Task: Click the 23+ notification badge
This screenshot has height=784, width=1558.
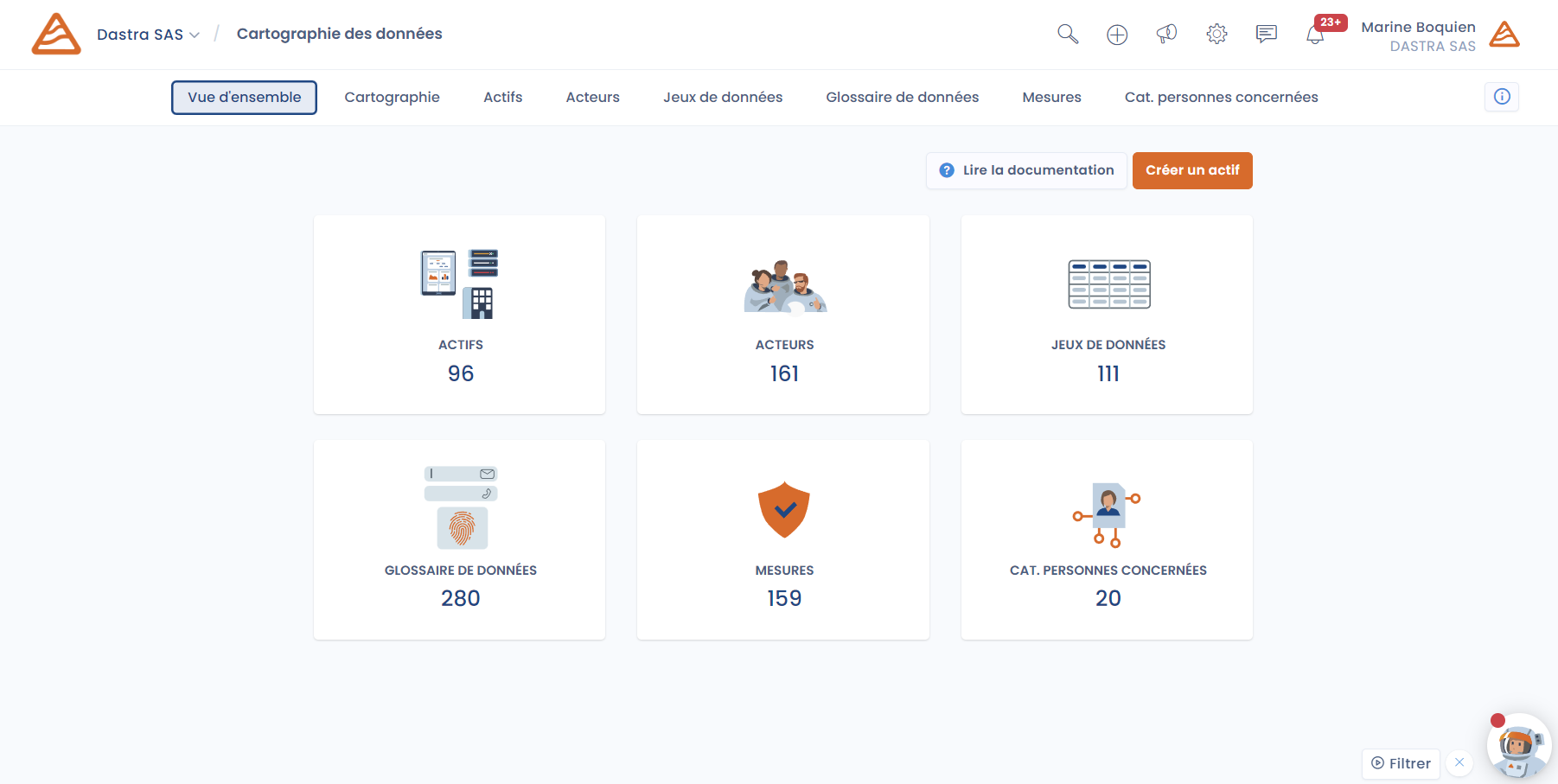Action: (x=1331, y=22)
